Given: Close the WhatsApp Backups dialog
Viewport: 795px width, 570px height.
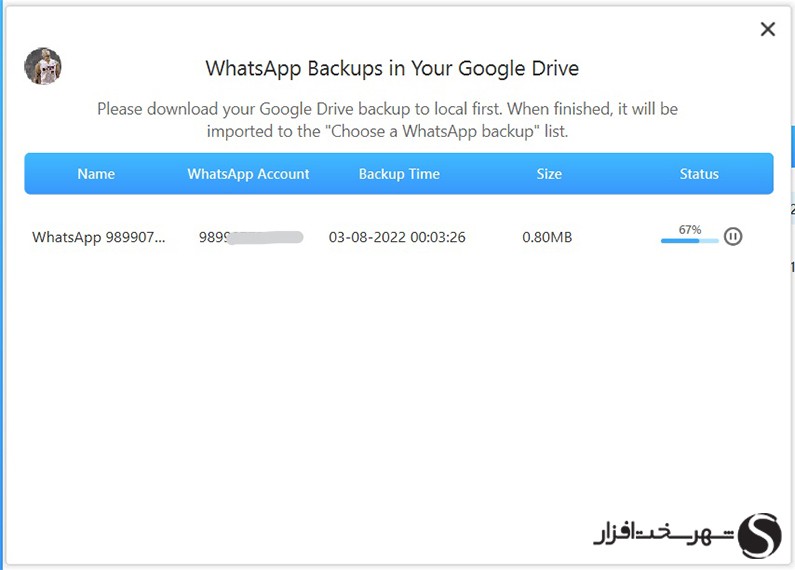Looking at the screenshot, I should pyautogui.click(x=768, y=29).
